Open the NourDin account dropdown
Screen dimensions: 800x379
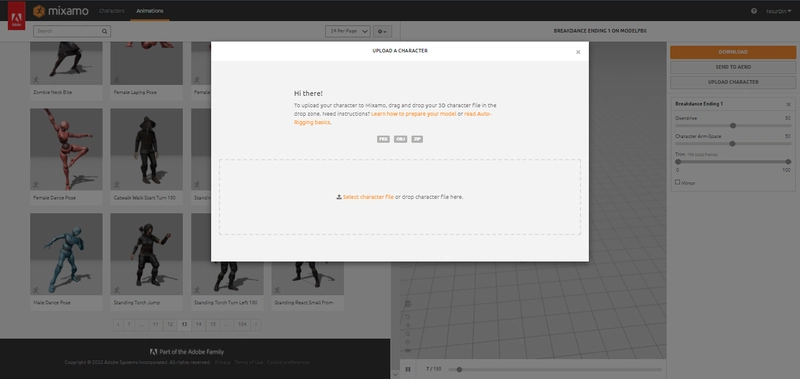(779, 11)
